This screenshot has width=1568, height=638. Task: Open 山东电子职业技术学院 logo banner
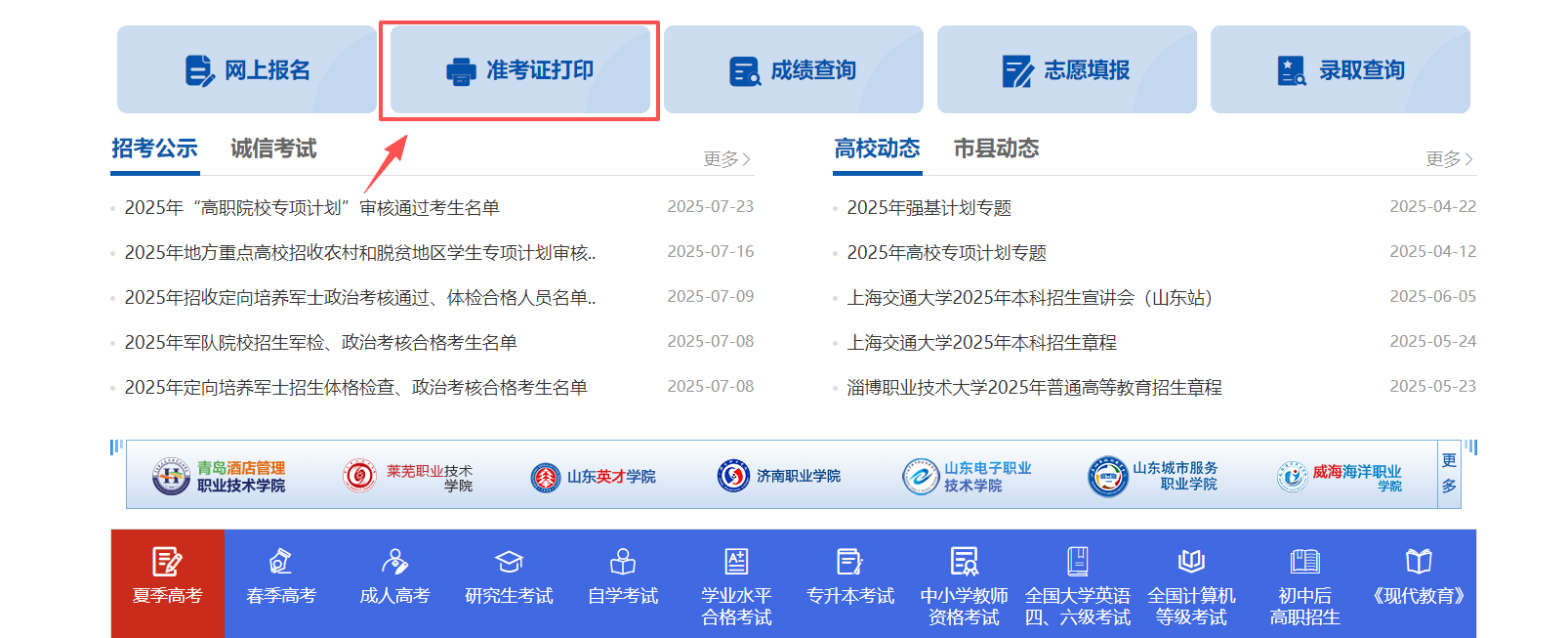click(x=967, y=477)
